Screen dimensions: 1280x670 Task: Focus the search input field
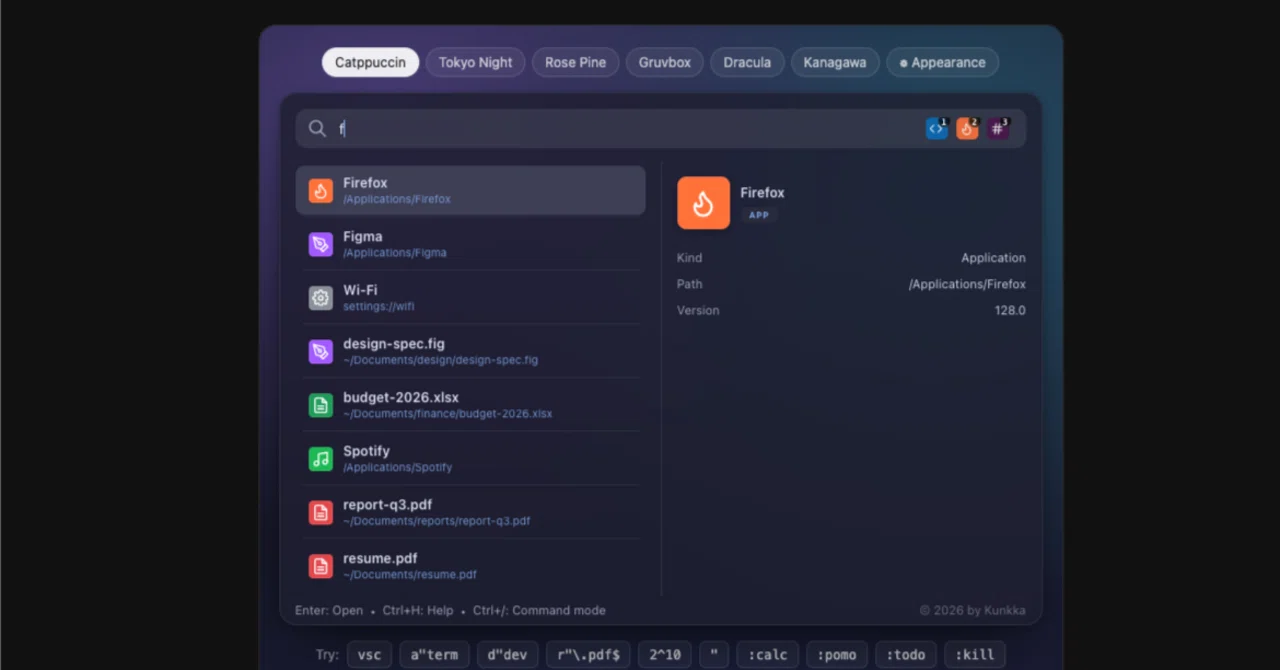click(630, 129)
